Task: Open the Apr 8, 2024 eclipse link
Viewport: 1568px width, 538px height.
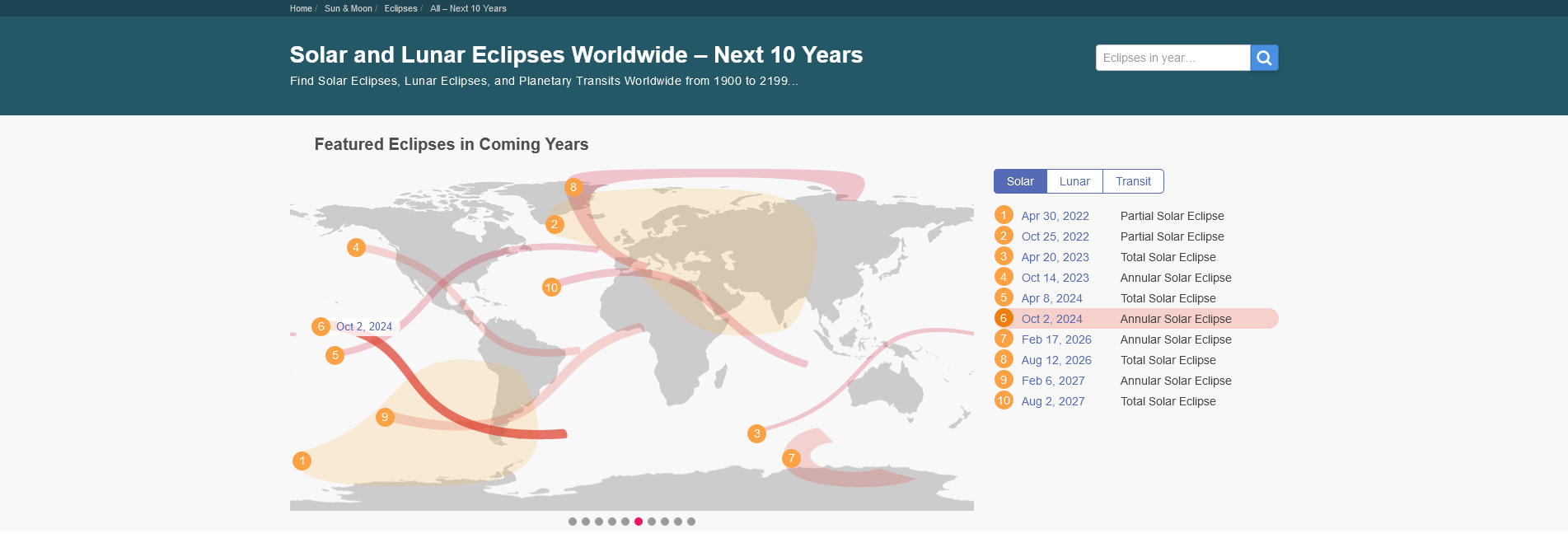Action: pyautogui.click(x=1051, y=298)
